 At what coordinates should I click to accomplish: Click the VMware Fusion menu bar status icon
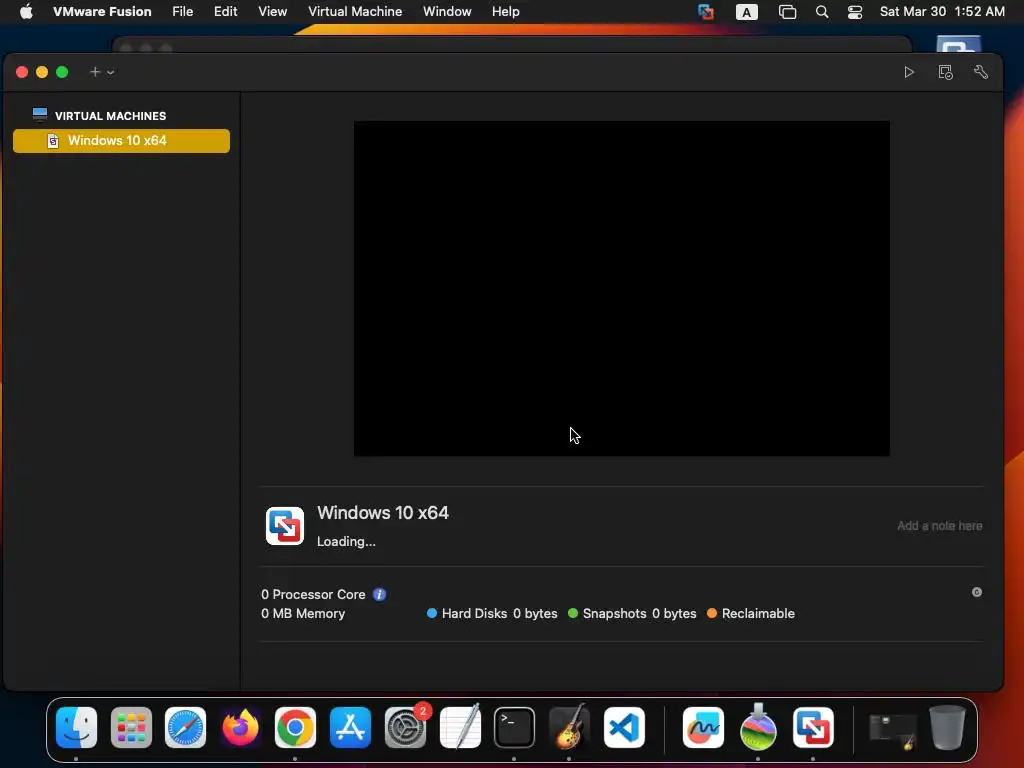point(705,12)
